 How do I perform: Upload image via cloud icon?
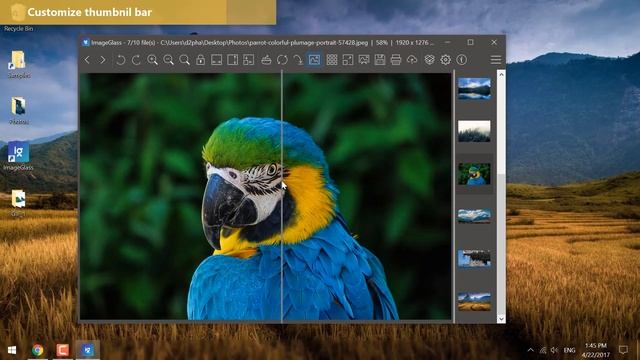412,60
